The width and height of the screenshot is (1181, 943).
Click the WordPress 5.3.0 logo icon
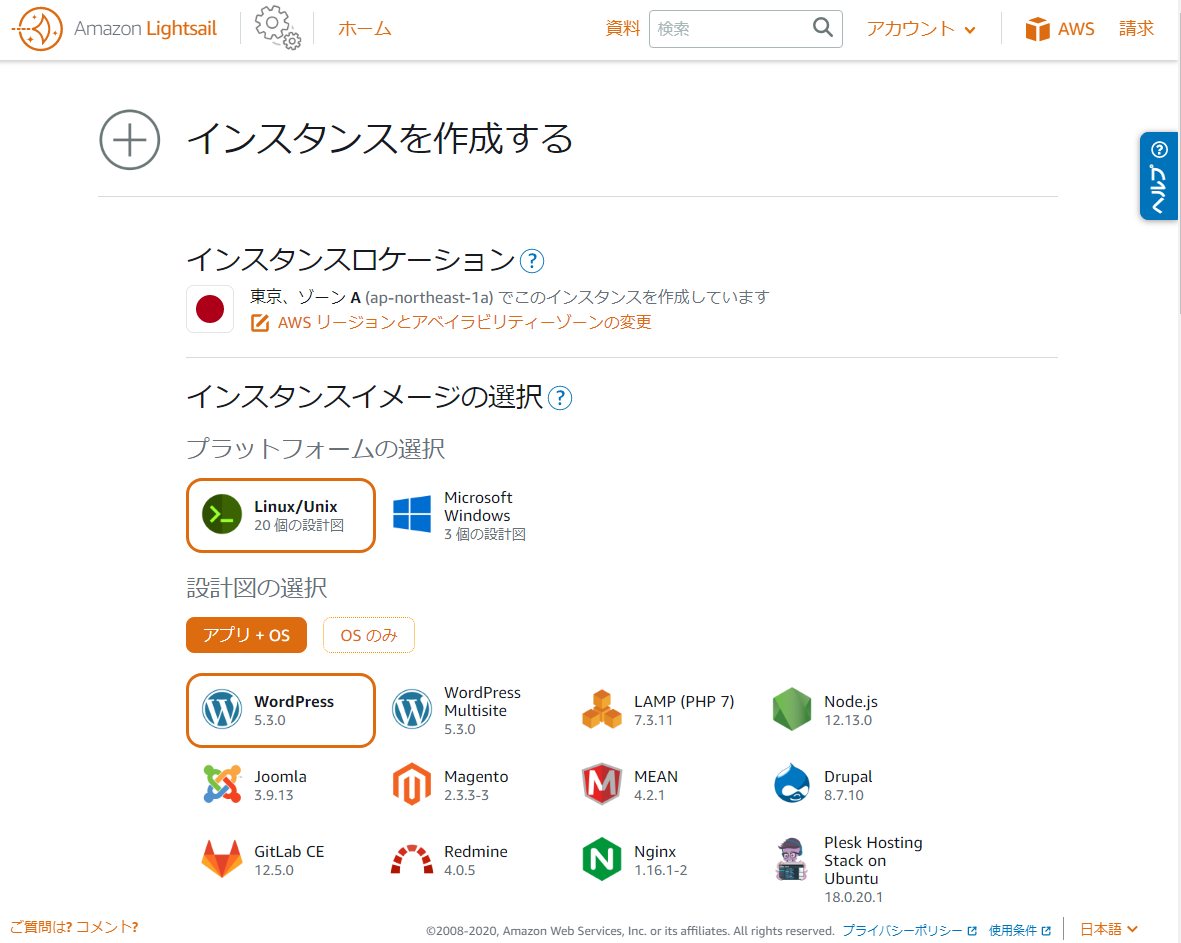pyautogui.click(x=221, y=710)
